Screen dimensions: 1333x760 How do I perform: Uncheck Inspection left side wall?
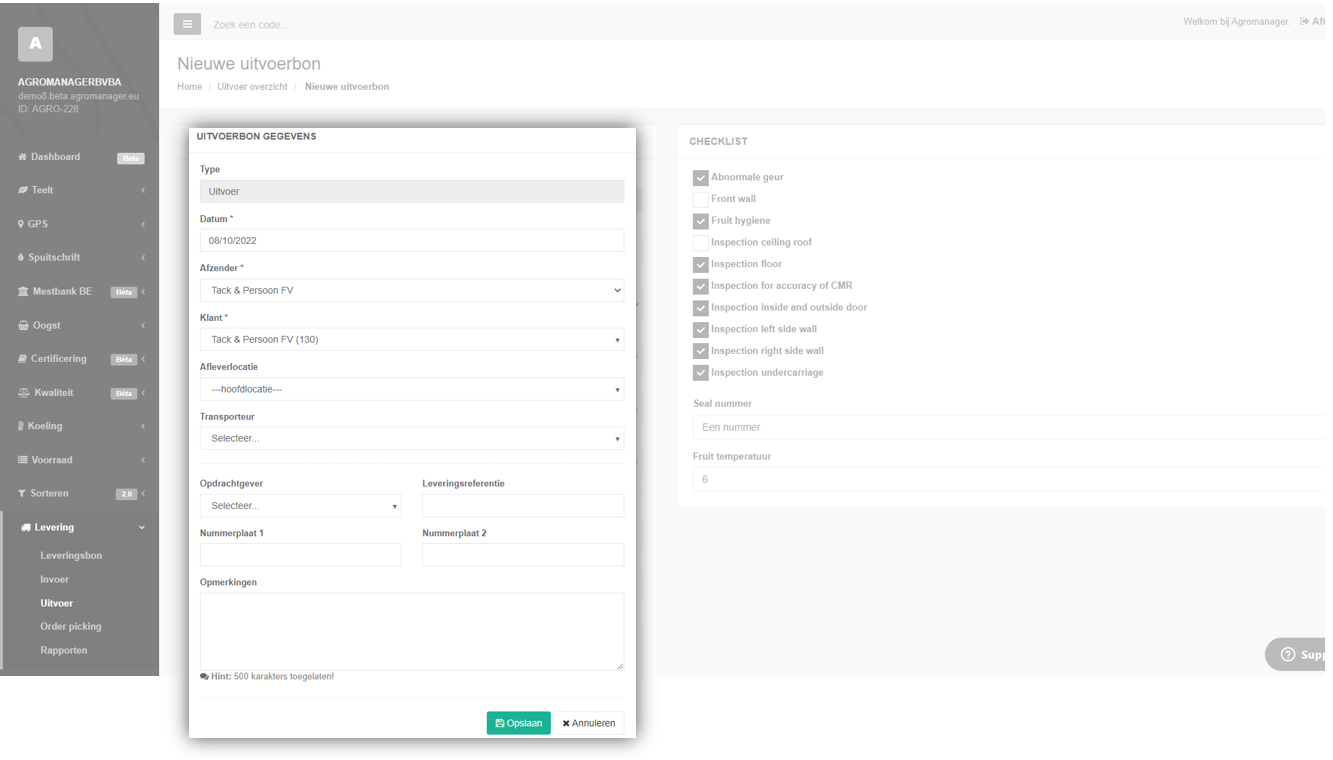[701, 330]
